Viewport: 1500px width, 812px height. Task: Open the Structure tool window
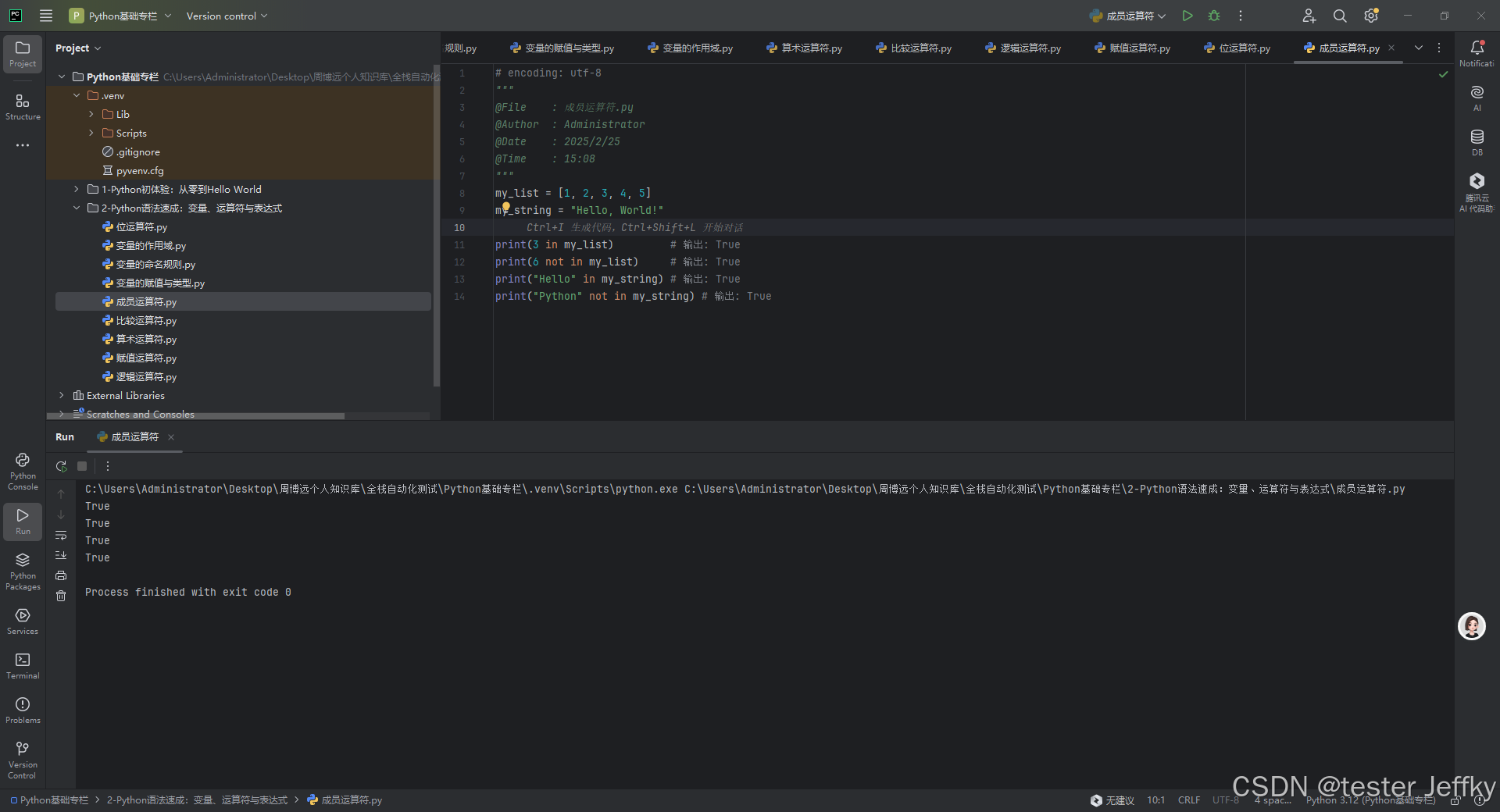[x=23, y=106]
